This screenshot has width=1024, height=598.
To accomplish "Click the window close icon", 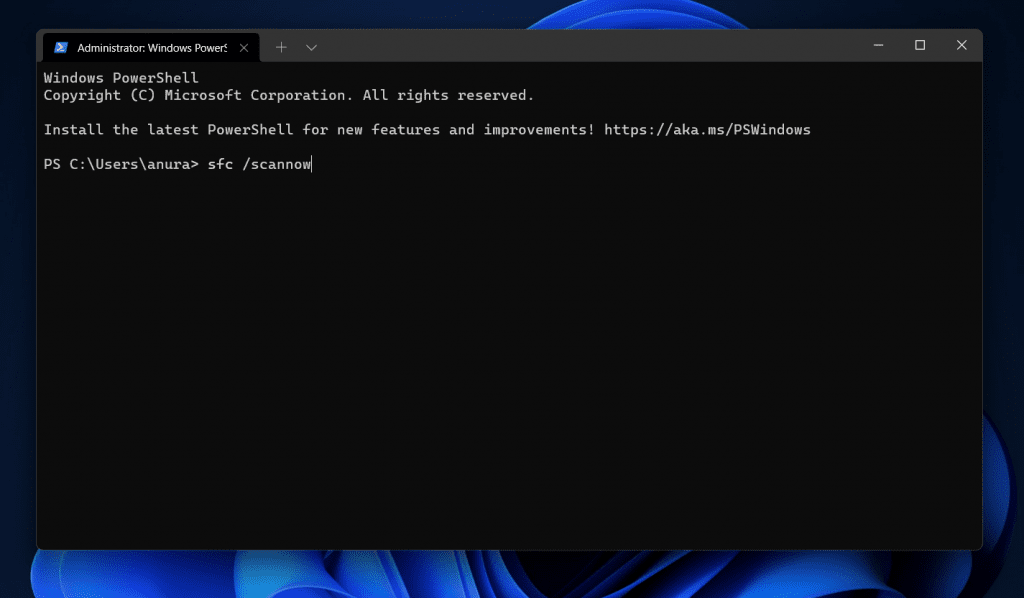I will tap(961, 45).
